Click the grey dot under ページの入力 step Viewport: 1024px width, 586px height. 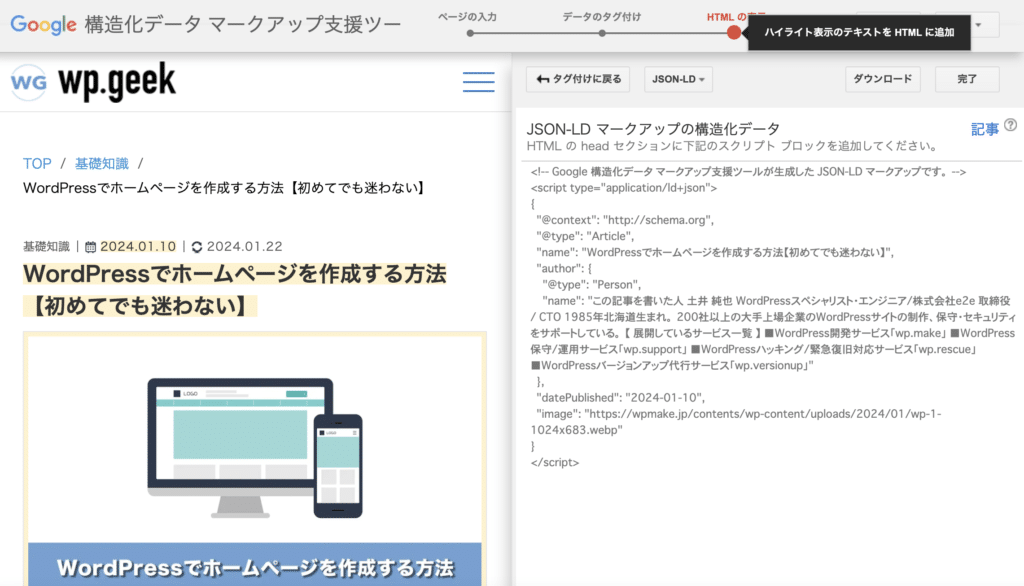click(x=470, y=32)
